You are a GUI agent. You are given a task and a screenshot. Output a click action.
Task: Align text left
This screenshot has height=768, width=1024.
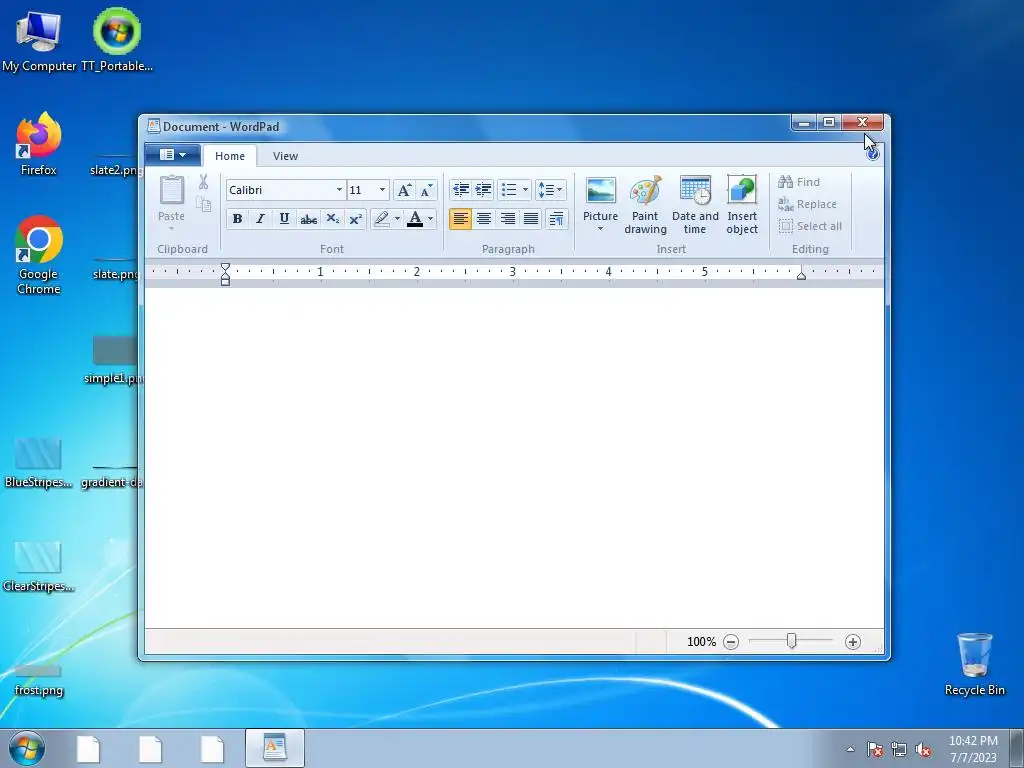460,219
